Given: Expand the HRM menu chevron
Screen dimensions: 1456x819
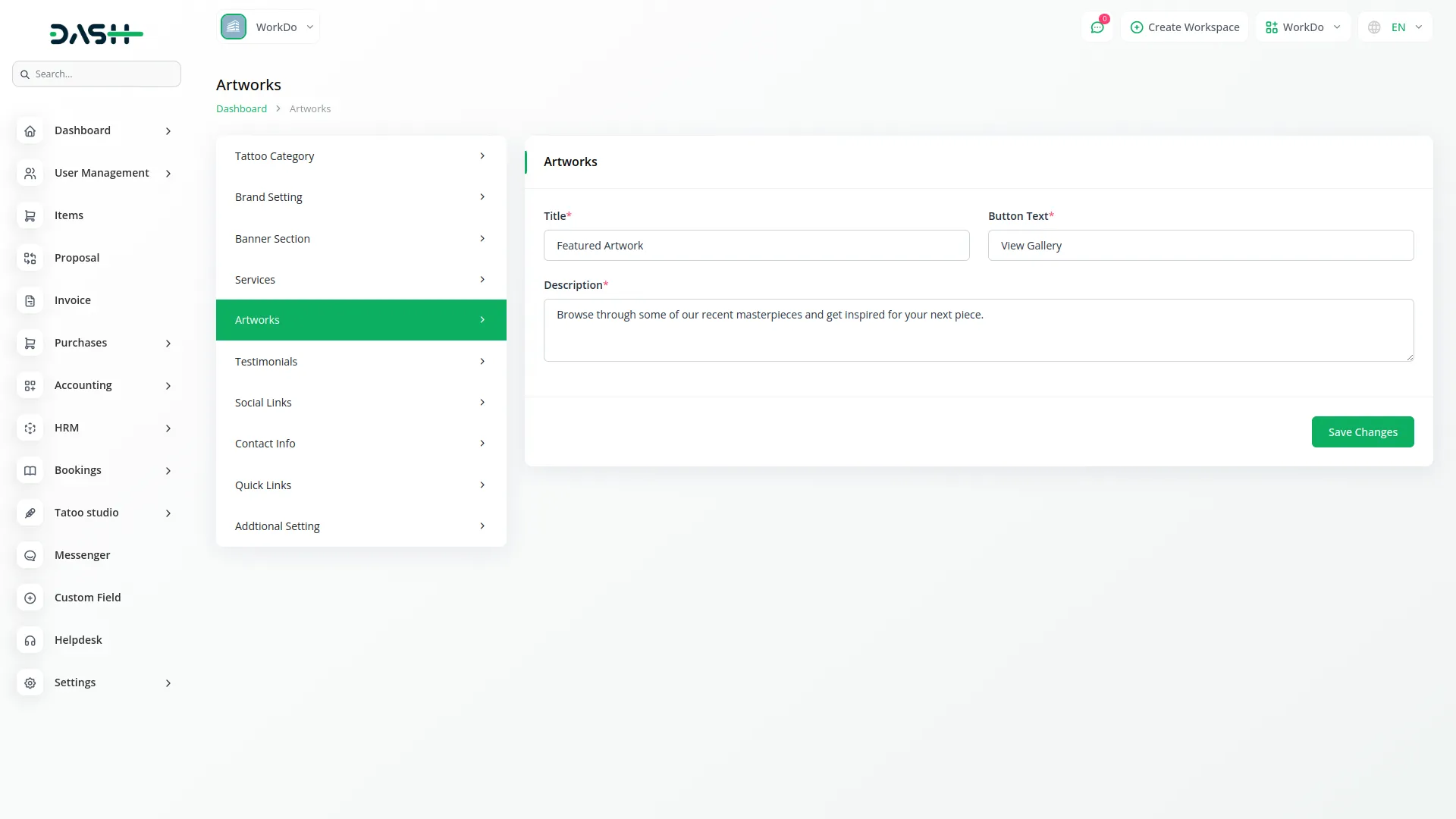Looking at the screenshot, I should 168,428.
